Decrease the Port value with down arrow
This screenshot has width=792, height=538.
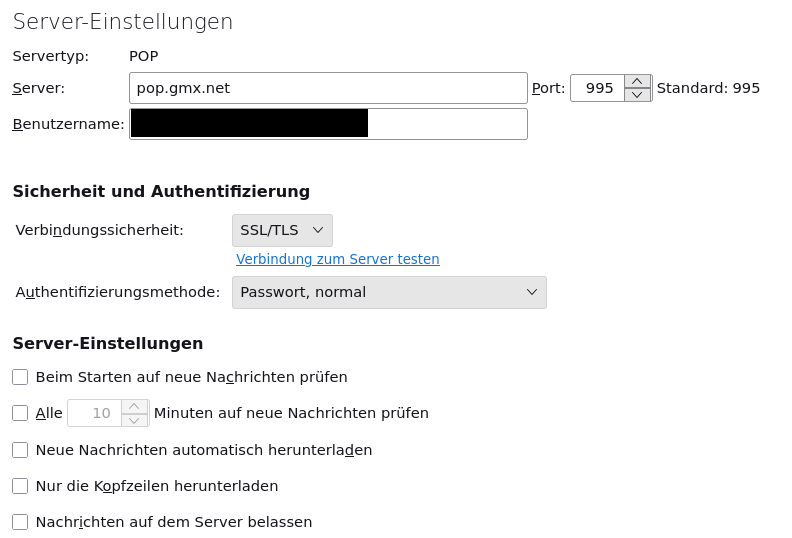(x=637, y=95)
